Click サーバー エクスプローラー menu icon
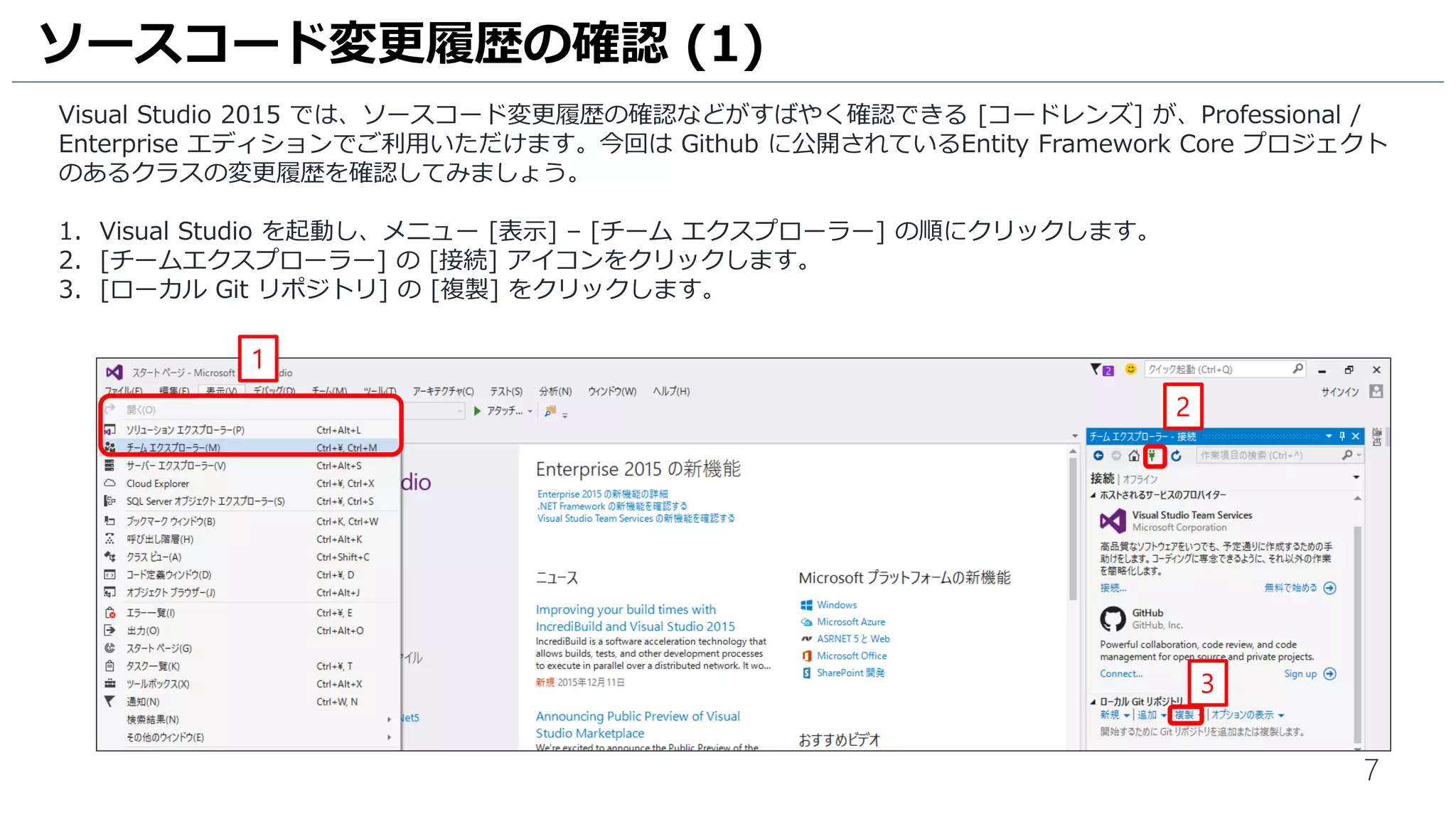The width and height of the screenshot is (1456, 819). tap(109, 466)
